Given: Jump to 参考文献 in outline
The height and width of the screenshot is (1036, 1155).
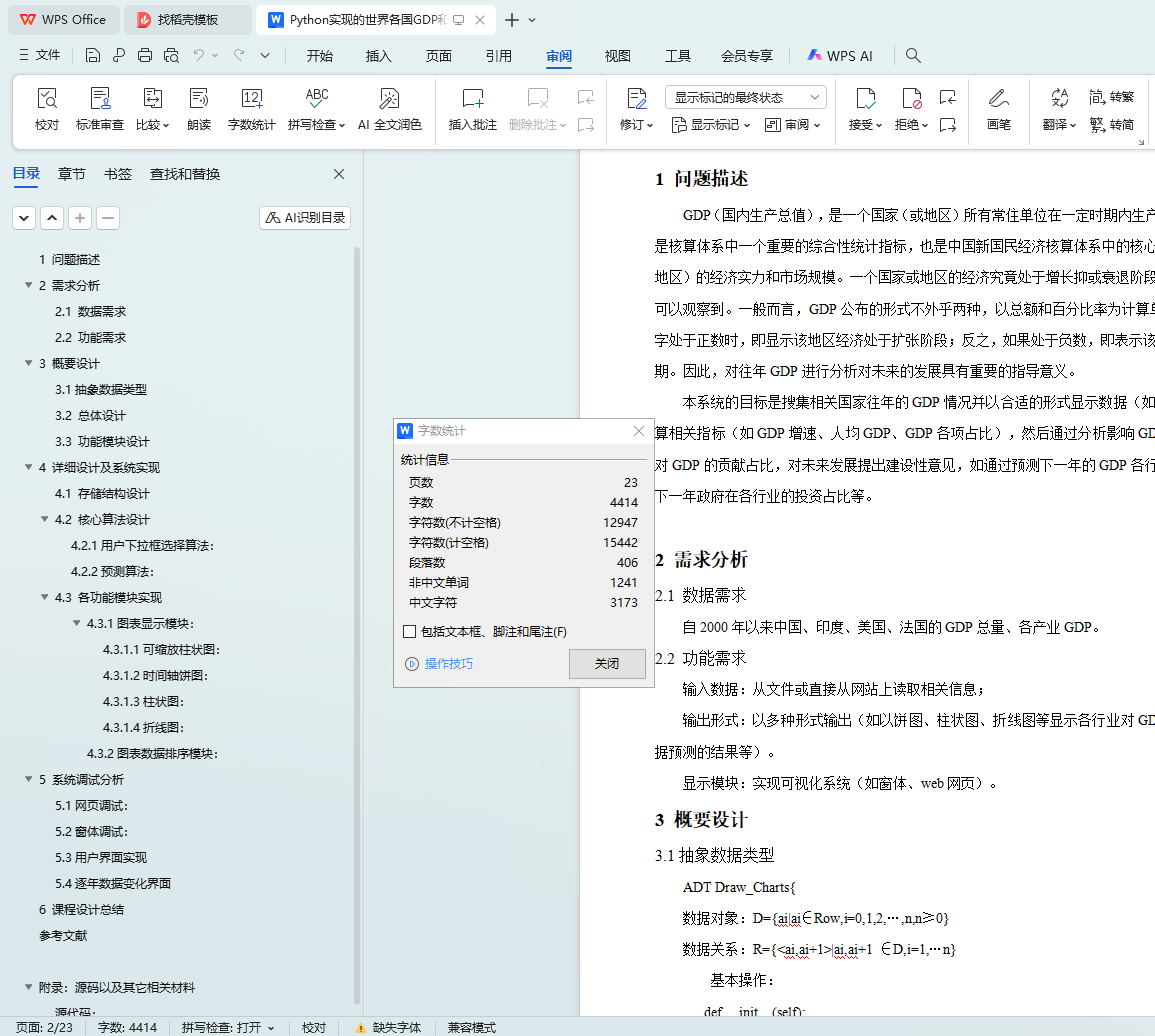Looking at the screenshot, I should (63, 936).
